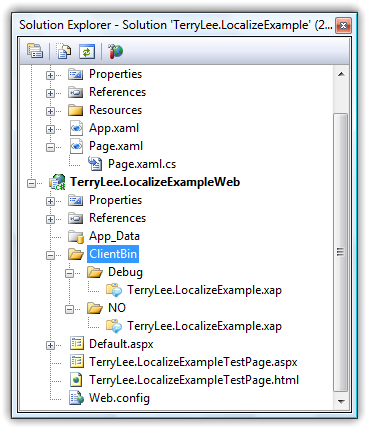The height and width of the screenshot is (429, 368).
Task: Click the .xap file icon under Debug
Action: (114, 290)
